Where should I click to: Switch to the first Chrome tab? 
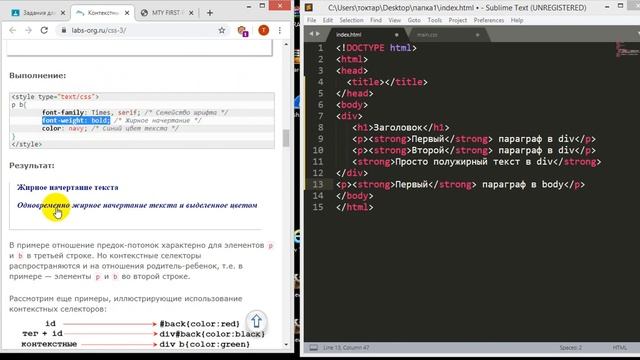[x=37, y=13]
